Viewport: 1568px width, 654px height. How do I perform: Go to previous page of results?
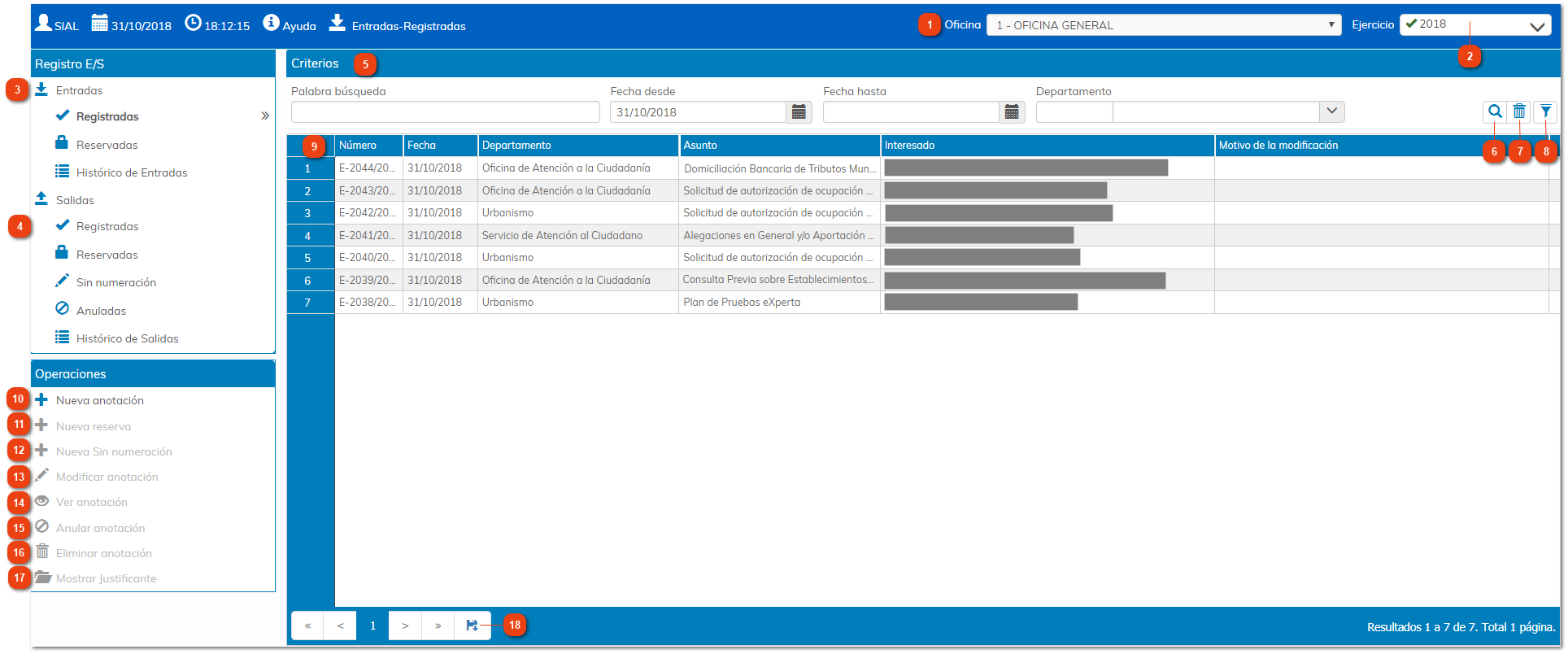click(340, 626)
